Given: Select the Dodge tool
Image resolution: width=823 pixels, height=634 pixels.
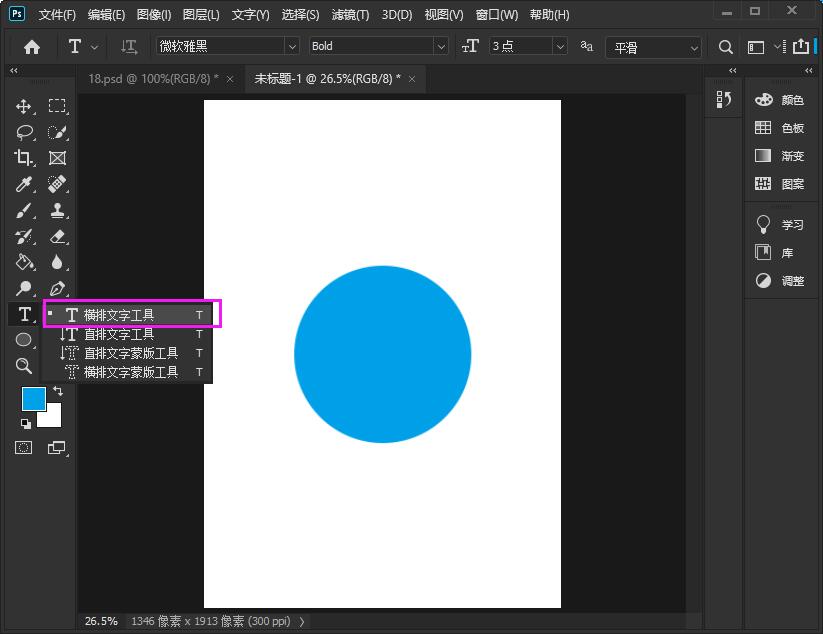Looking at the screenshot, I should pyautogui.click(x=24, y=288).
